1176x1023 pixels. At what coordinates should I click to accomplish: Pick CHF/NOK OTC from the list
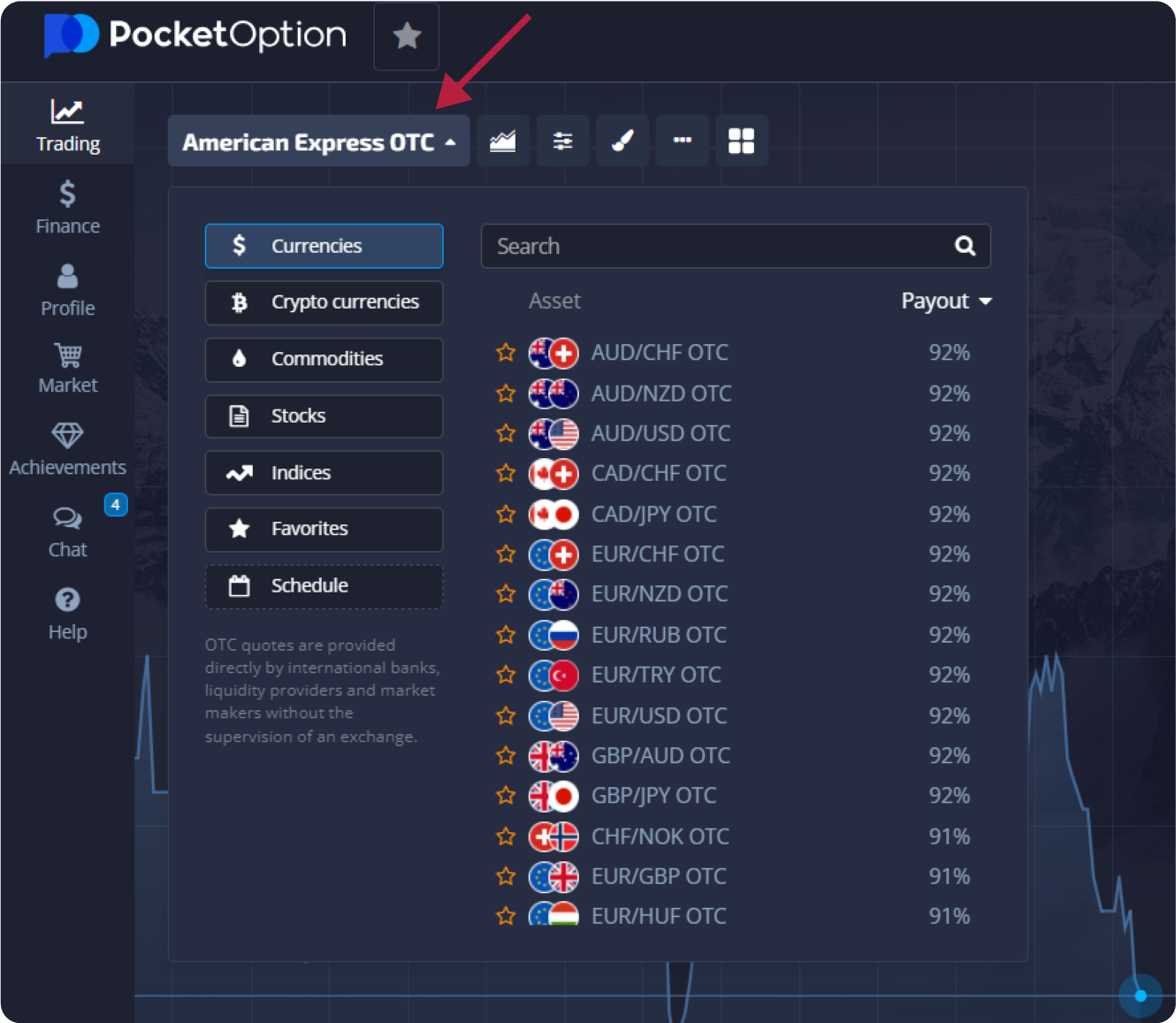[x=736, y=836]
